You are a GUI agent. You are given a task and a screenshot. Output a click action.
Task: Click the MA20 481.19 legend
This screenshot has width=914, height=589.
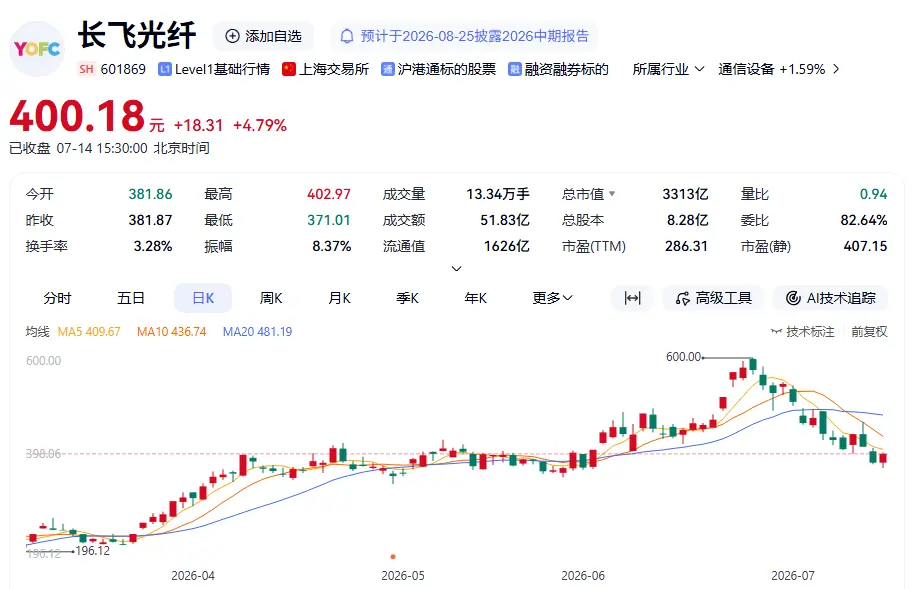tap(257, 332)
